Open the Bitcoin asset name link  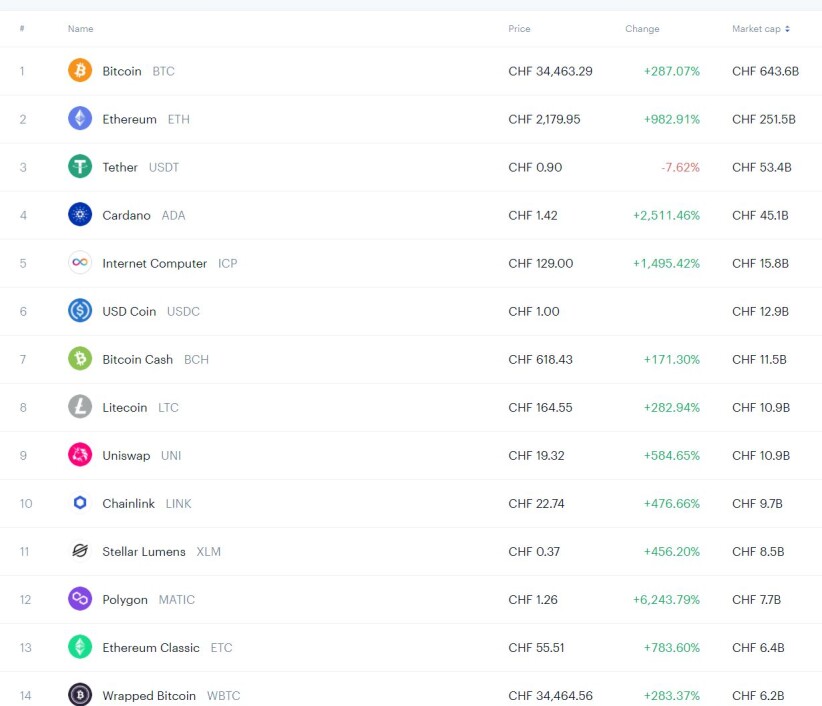[122, 71]
